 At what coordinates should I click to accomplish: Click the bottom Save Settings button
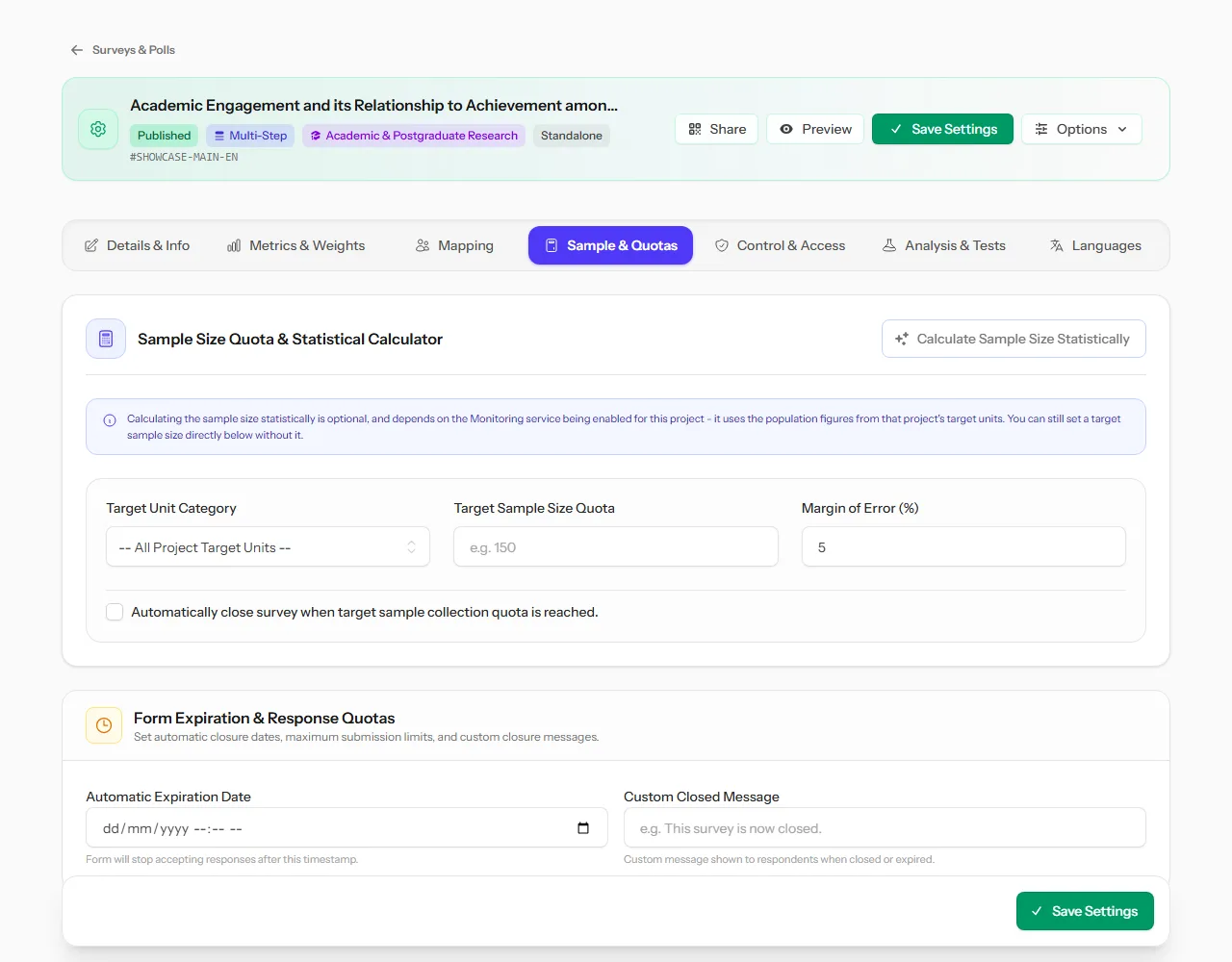point(1085,911)
